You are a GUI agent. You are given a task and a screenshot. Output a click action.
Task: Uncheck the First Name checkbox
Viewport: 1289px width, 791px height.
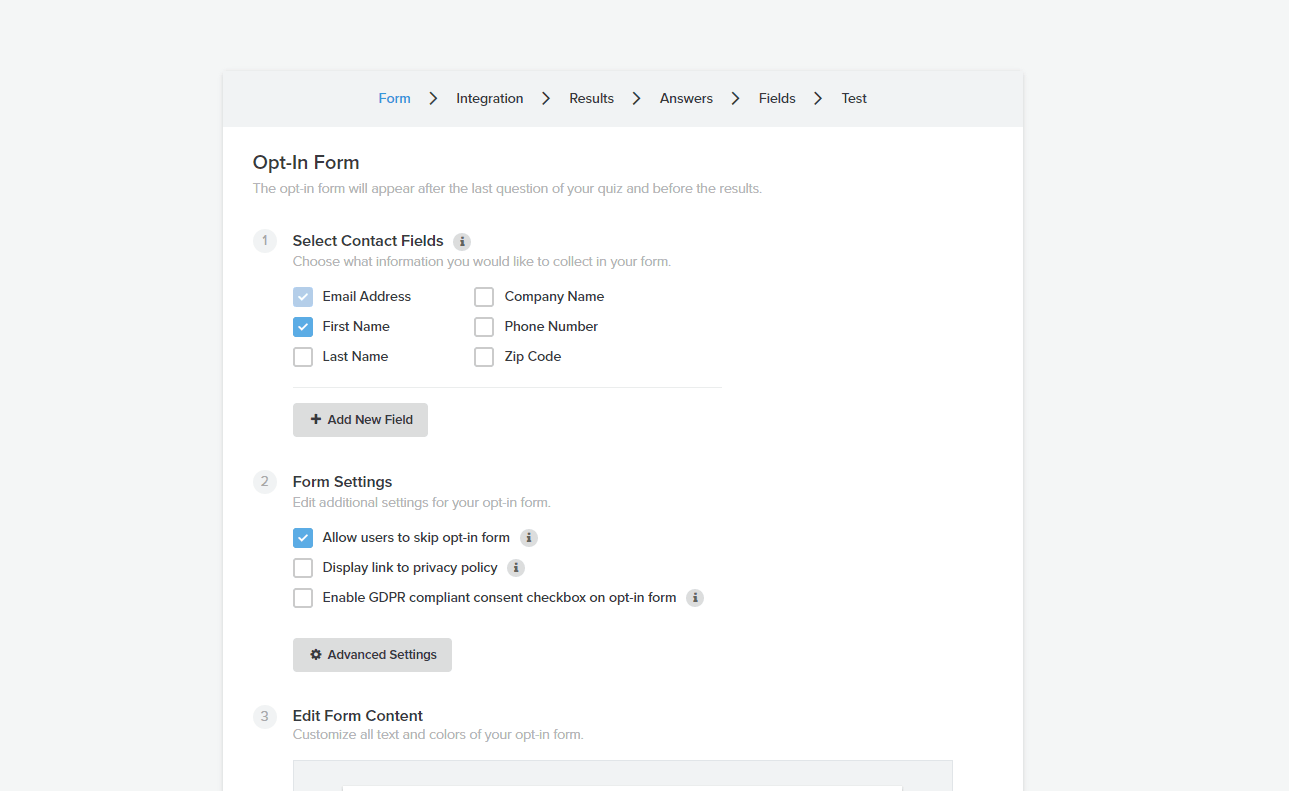pyautogui.click(x=303, y=327)
